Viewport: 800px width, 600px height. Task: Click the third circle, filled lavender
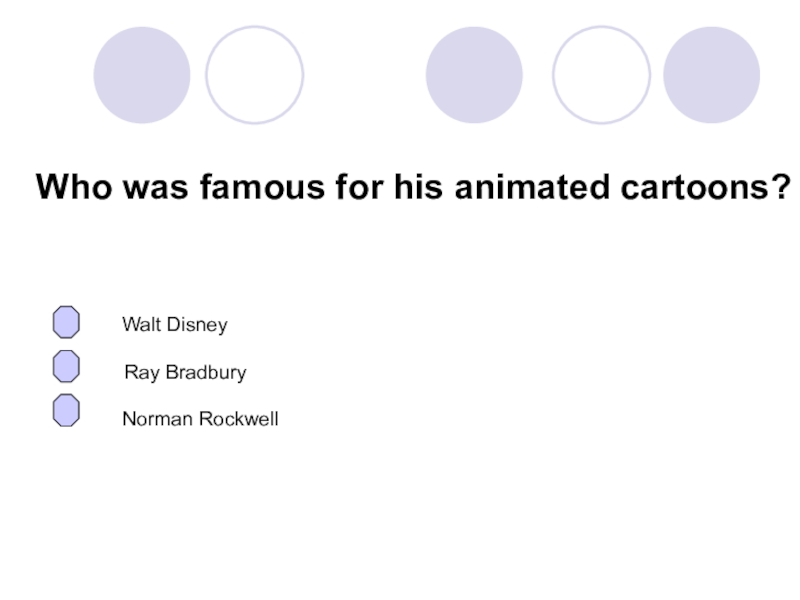[x=474, y=75]
